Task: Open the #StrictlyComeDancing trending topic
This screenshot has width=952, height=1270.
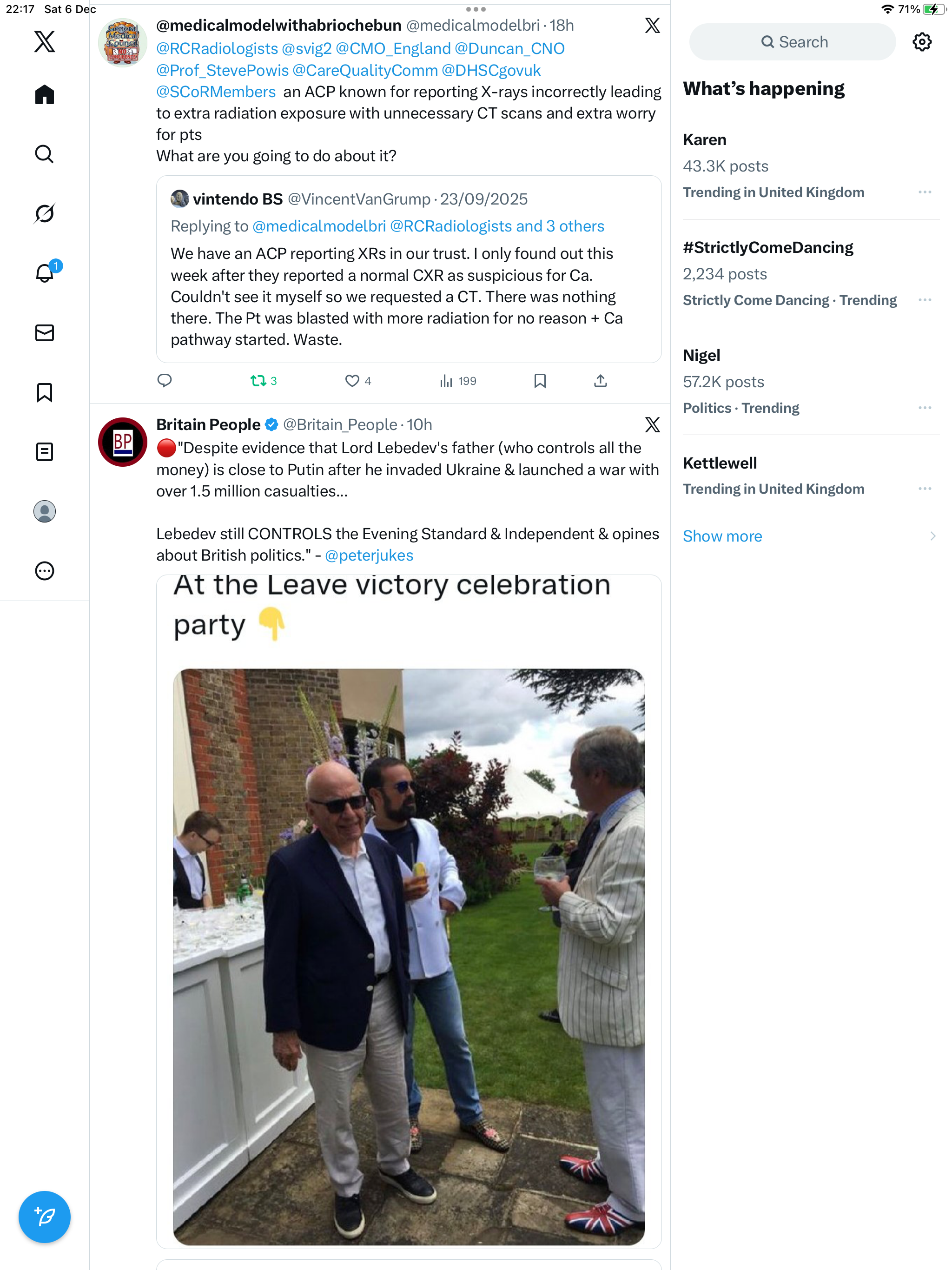Action: 767,247
